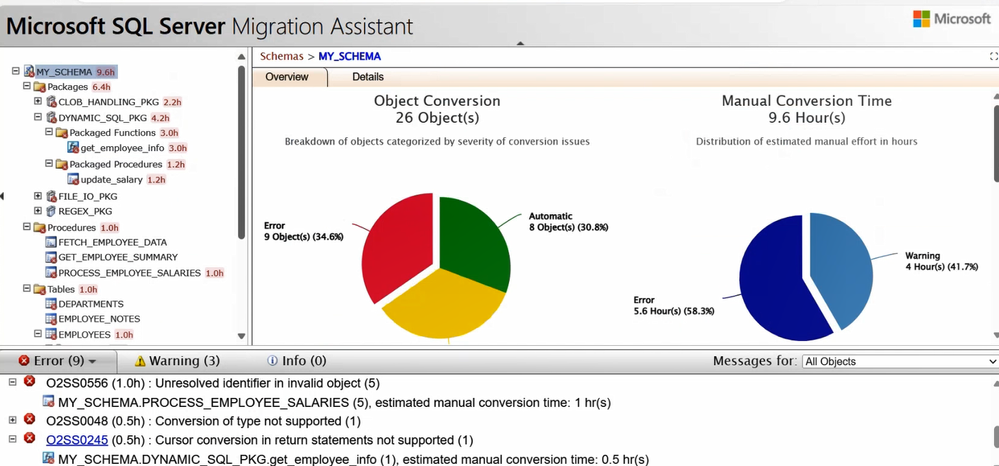Collapse the Tables tree node
The height and width of the screenshot is (466, 999).
coord(27,288)
